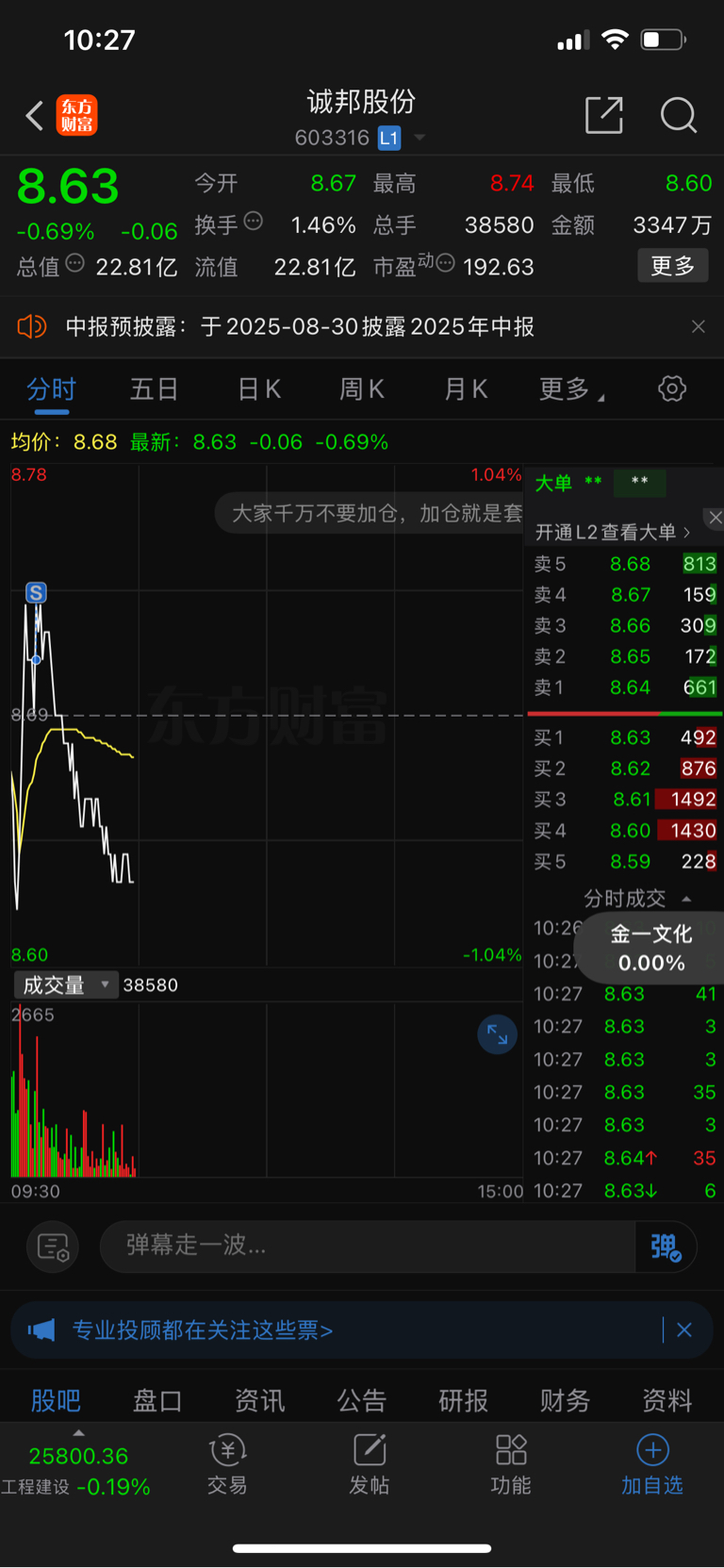Open 更多 quote details button

(673, 266)
